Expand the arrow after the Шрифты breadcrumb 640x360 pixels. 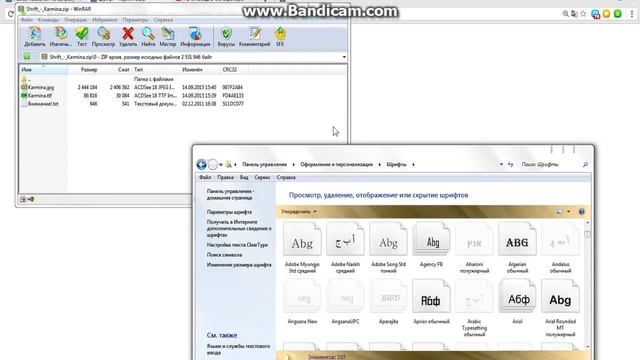coord(413,164)
